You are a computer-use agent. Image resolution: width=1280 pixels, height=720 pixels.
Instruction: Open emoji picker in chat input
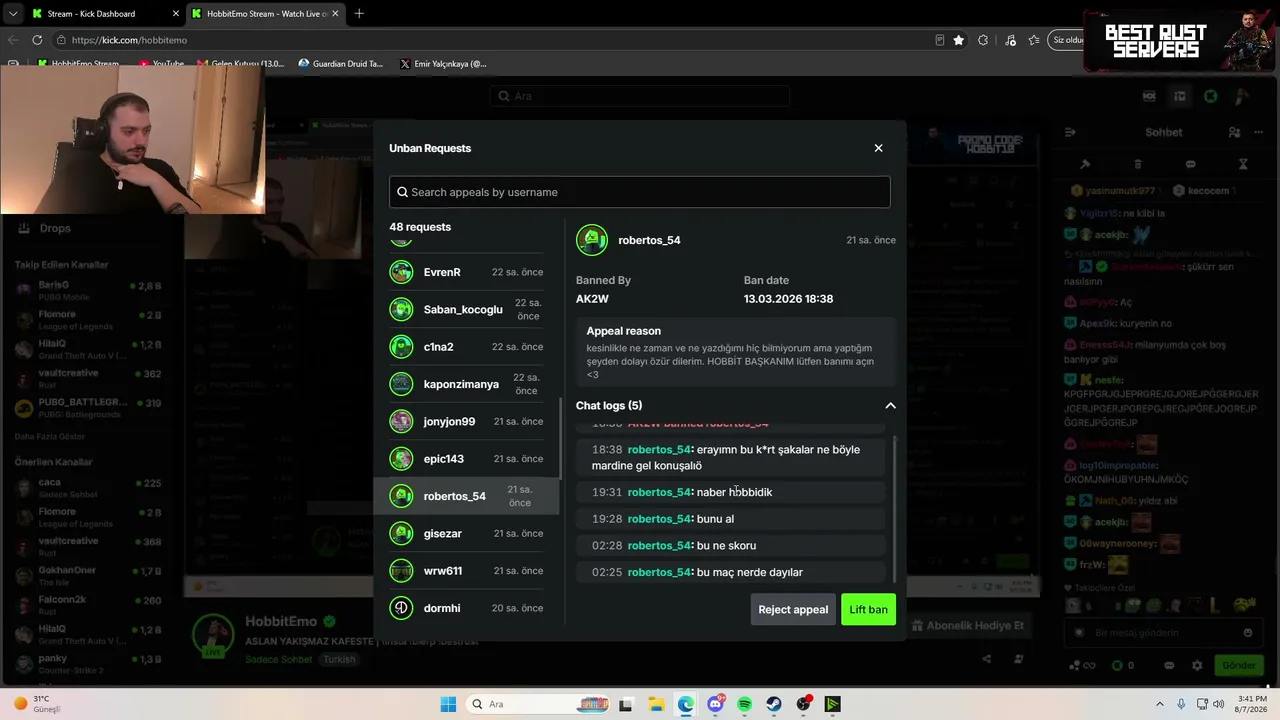1247,632
